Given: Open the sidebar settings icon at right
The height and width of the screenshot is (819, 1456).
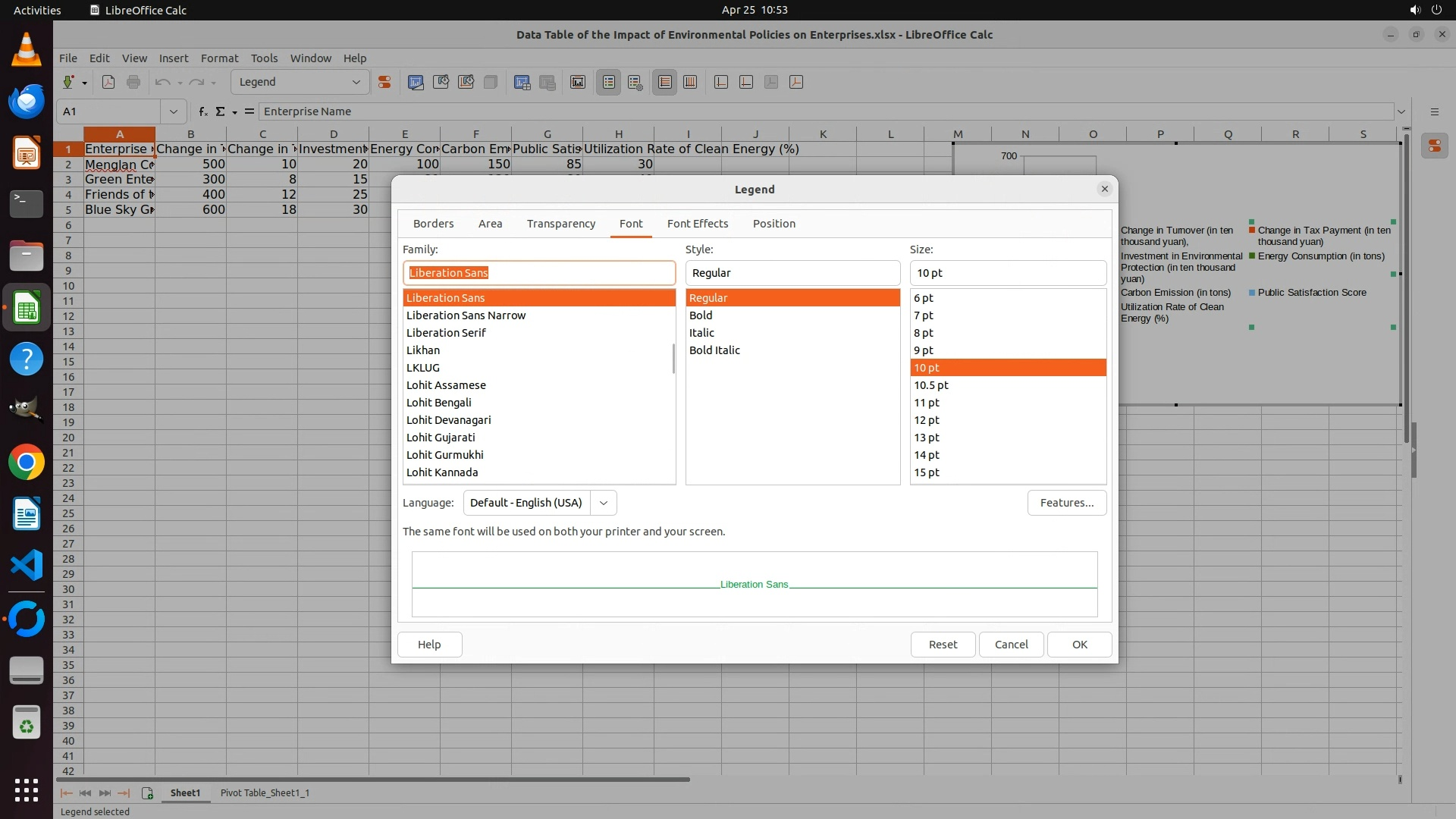Looking at the screenshot, I should point(1434,111).
